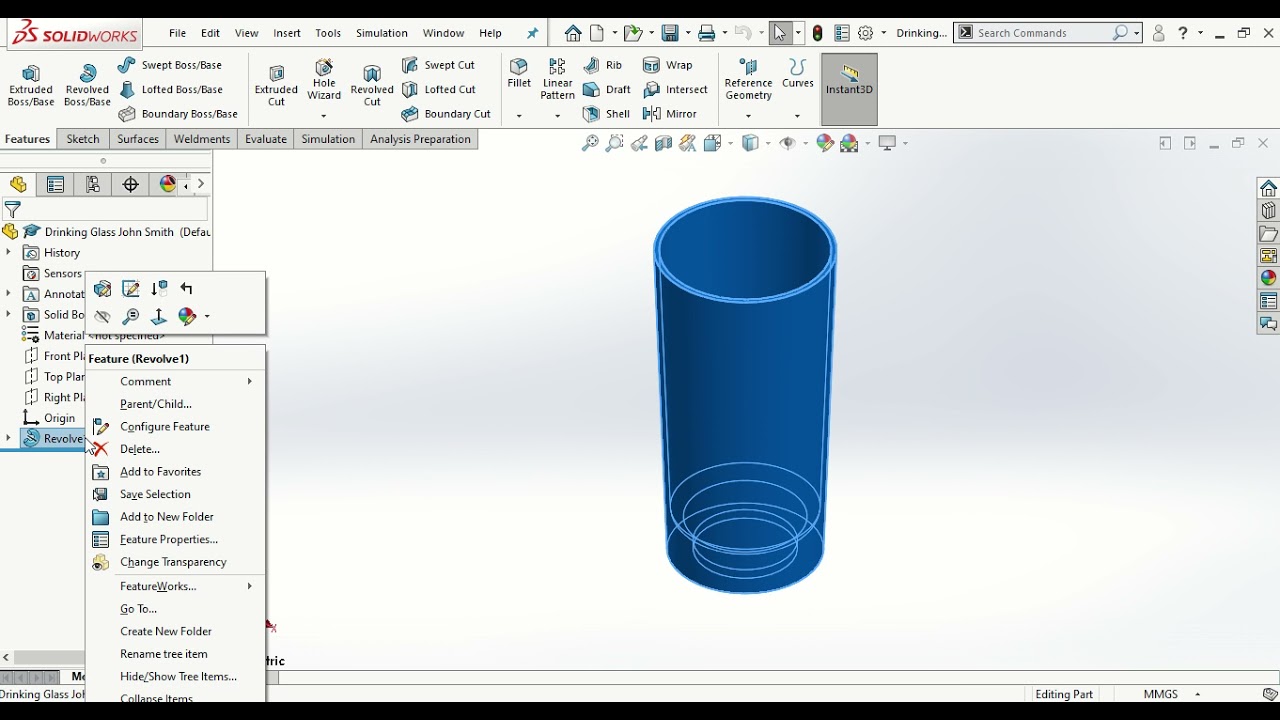Open Hole Wizard dropdown arrow
Image resolution: width=1280 pixels, height=720 pixels.
coord(324,116)
